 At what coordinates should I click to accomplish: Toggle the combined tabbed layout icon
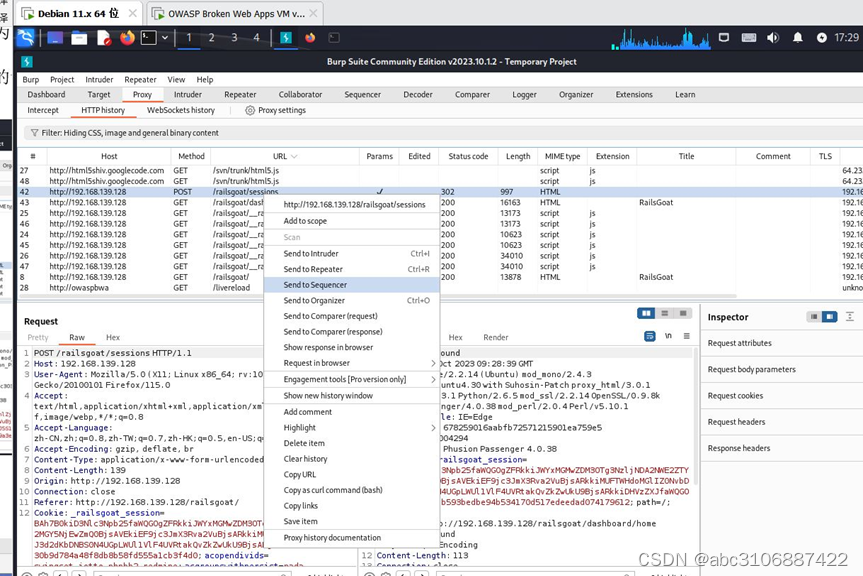[x=683, y=314]
